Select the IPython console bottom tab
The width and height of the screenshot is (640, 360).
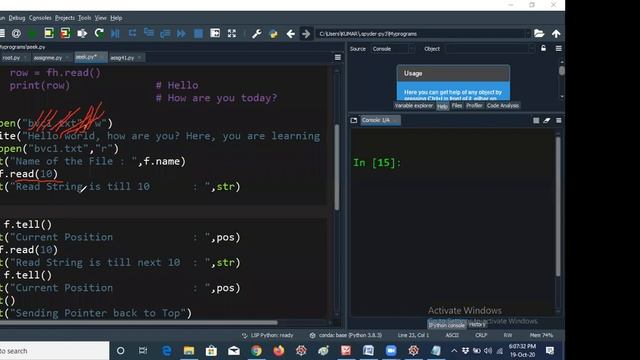[447, 325]
